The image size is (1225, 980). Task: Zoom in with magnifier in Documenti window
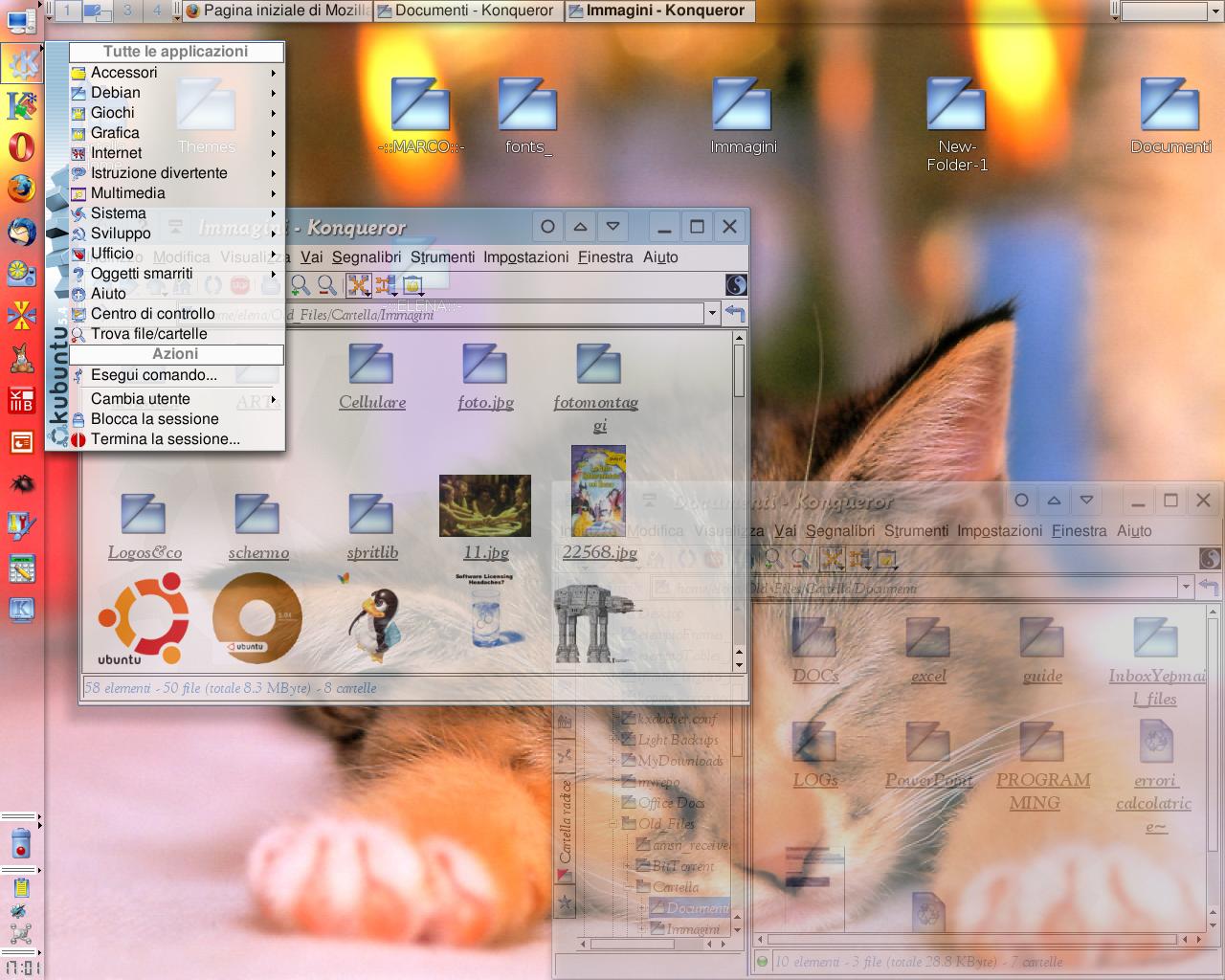773,559
